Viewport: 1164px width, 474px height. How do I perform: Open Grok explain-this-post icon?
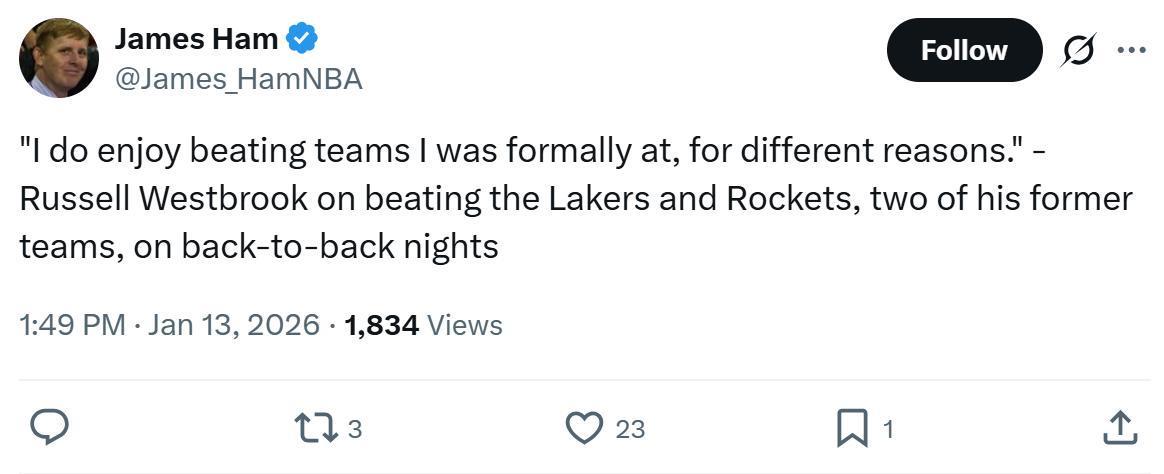pos(1078,50)
